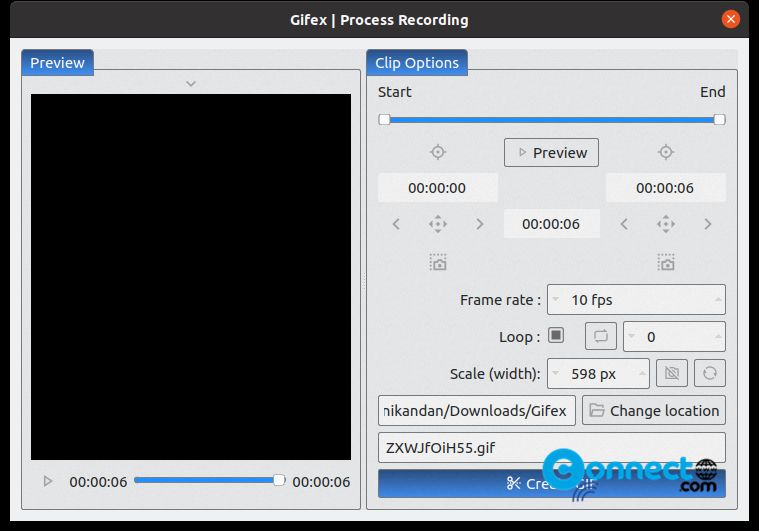Image resolution: width=759 pixels, height=531 pixels.
Task: Decrease the scale width value
Action: pyautogui.click(x=556, y=373)
